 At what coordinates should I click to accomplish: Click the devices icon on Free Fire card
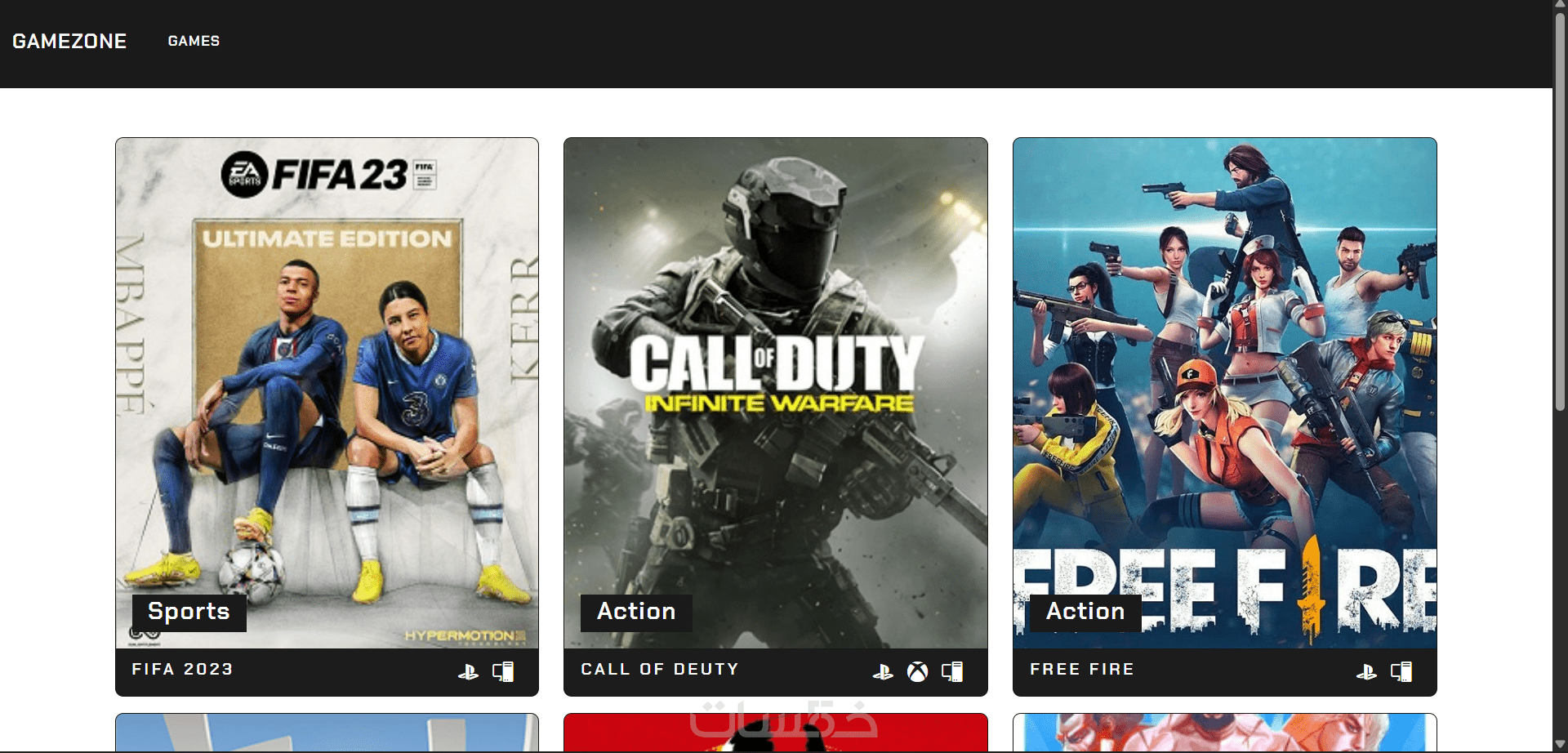[x=1401, y=672]
